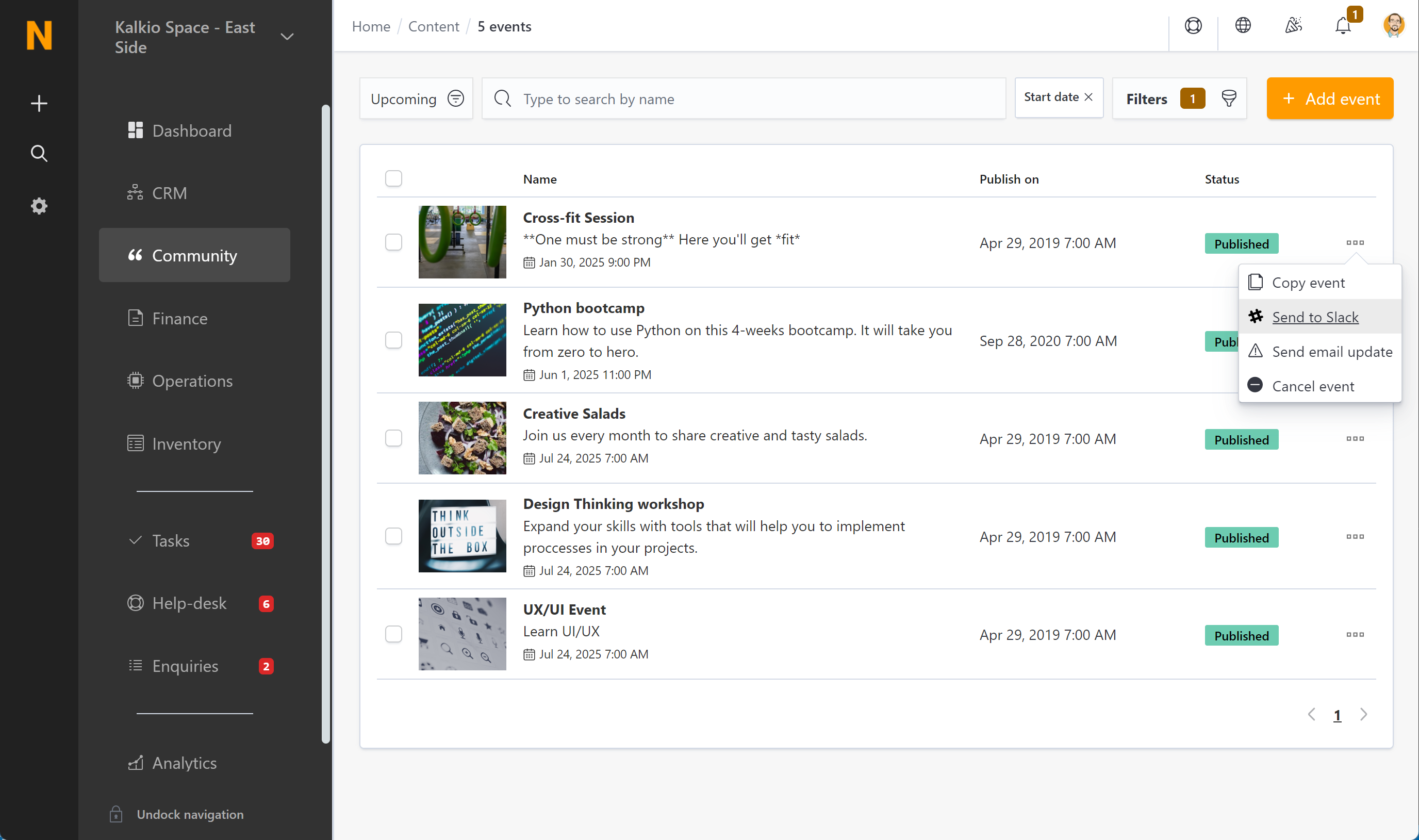Click the party popper icon in header
The image size is (1419, 840).
click(1293, 26)
